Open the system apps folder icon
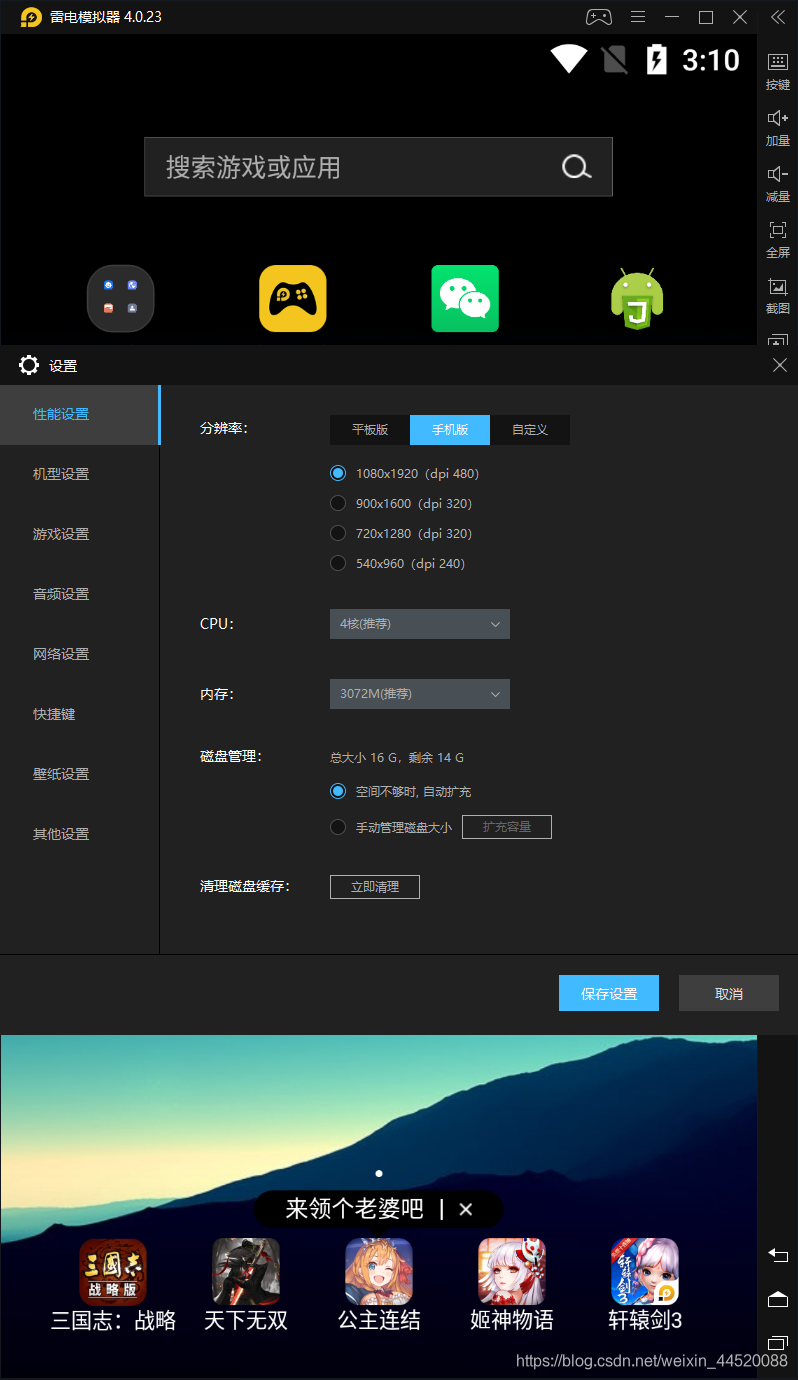This screenshot has width=798, height=1380. click(121, 298)
